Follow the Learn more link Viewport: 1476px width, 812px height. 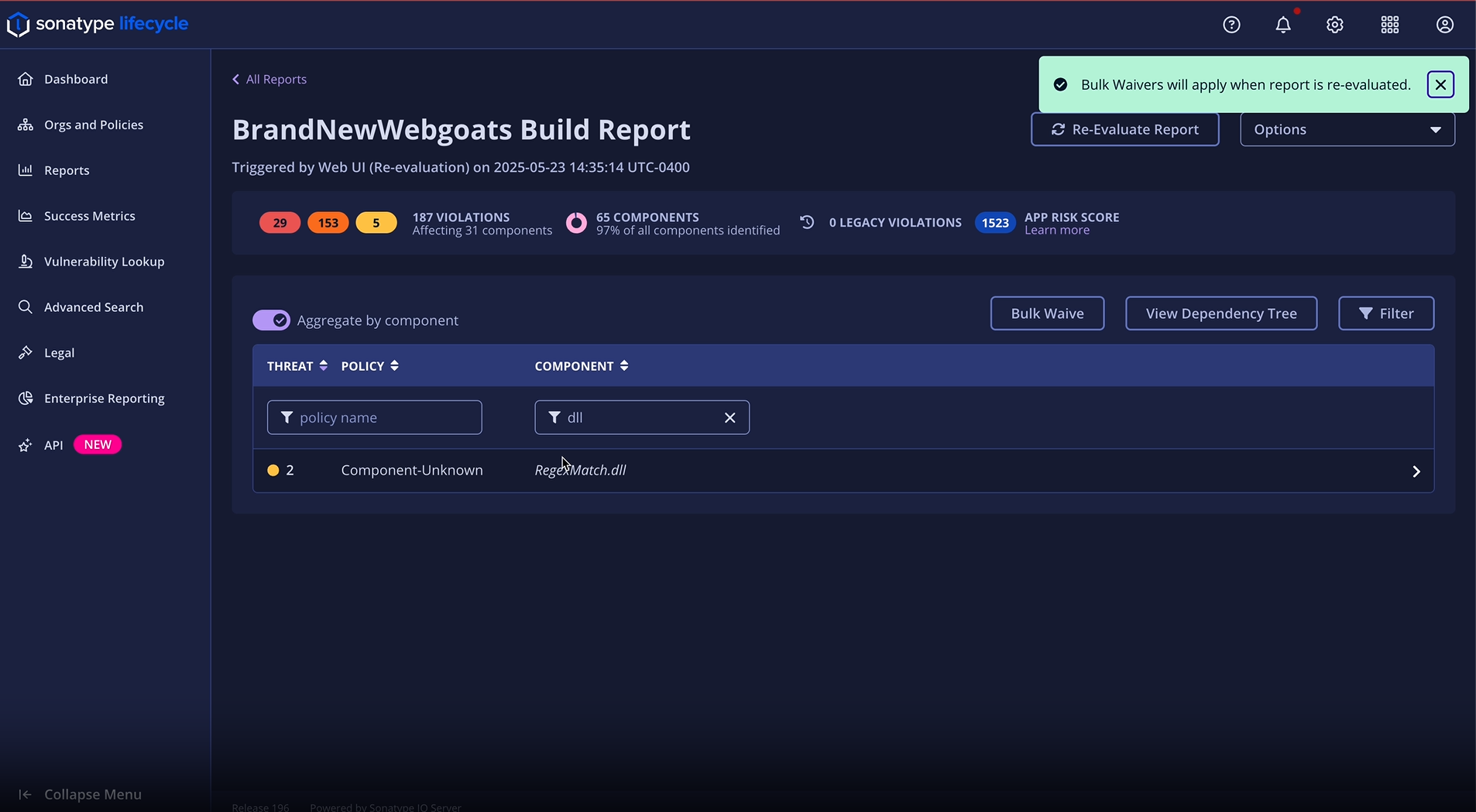1056,231
